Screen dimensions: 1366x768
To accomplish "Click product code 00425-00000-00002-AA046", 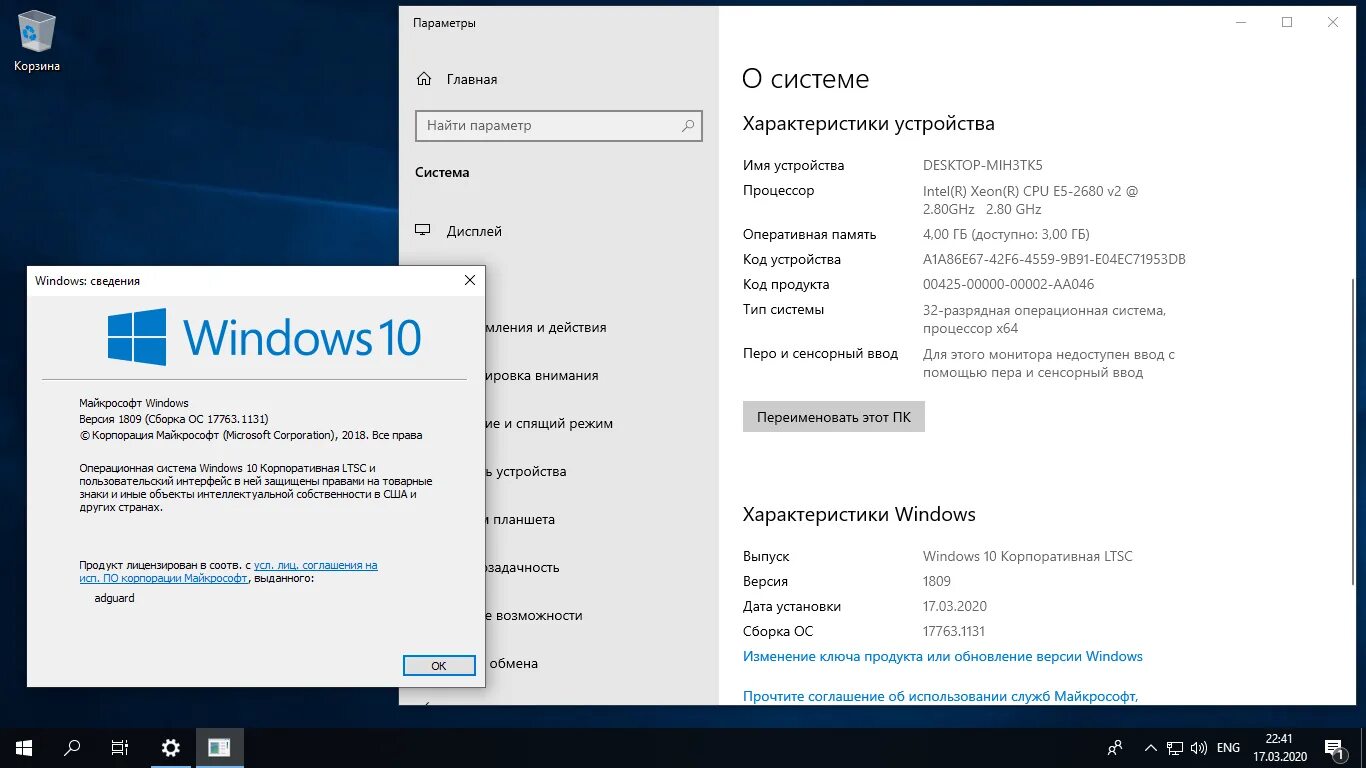I will pyautogui.click(x=1008, y=285).
